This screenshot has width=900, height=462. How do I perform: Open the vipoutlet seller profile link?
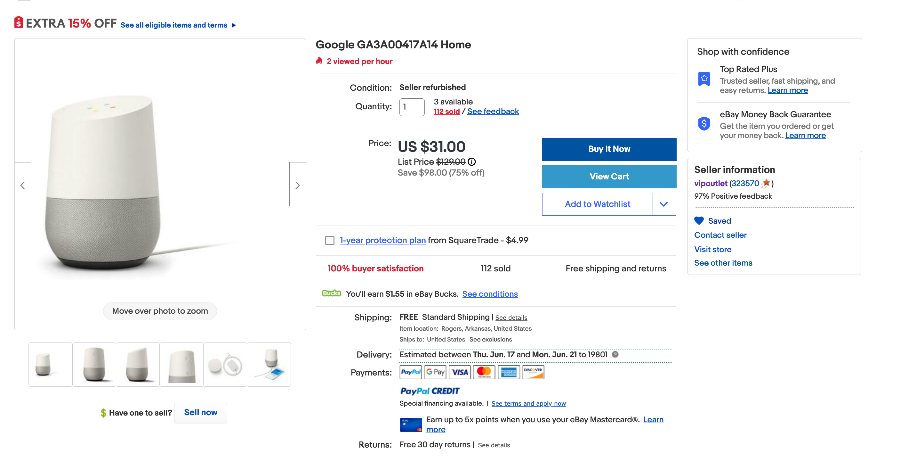pos(711,183)
